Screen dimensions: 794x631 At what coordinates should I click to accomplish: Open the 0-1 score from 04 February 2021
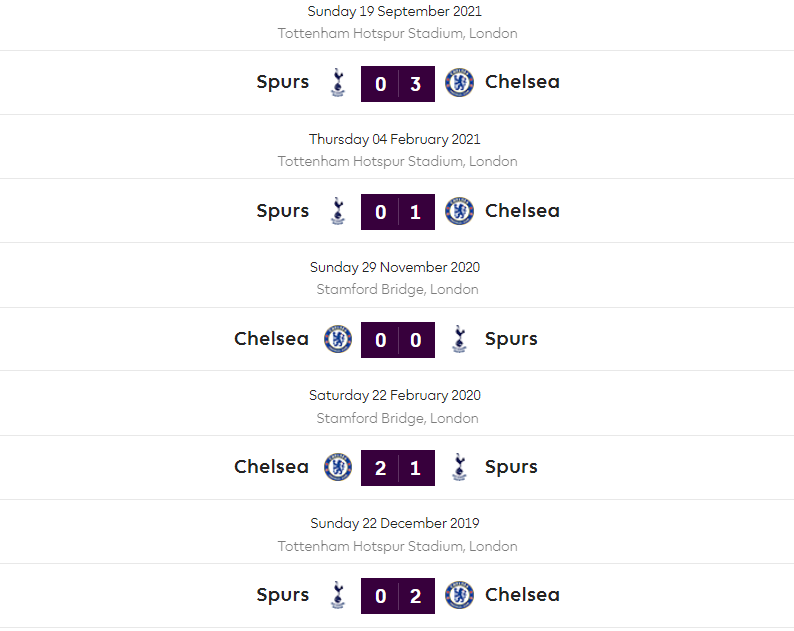[398, 211]
